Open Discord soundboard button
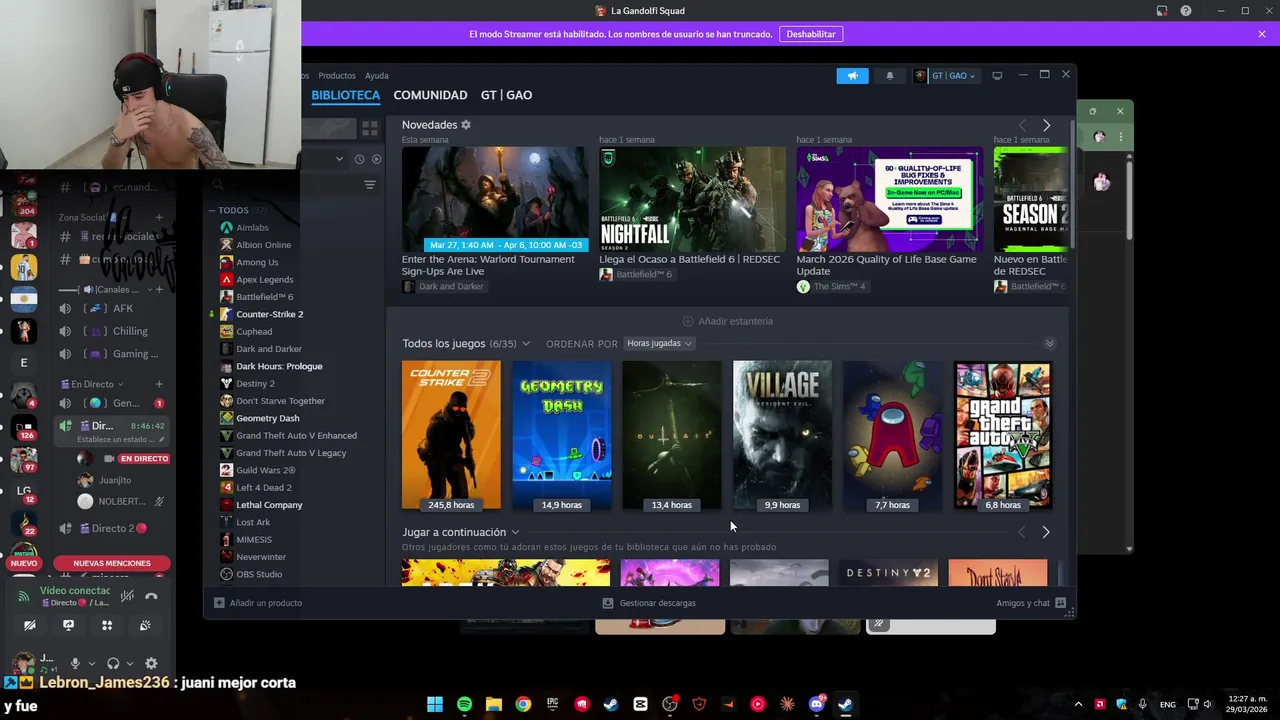The height and width of the screenshot is (720, 1280). click(x=145, y=625)
